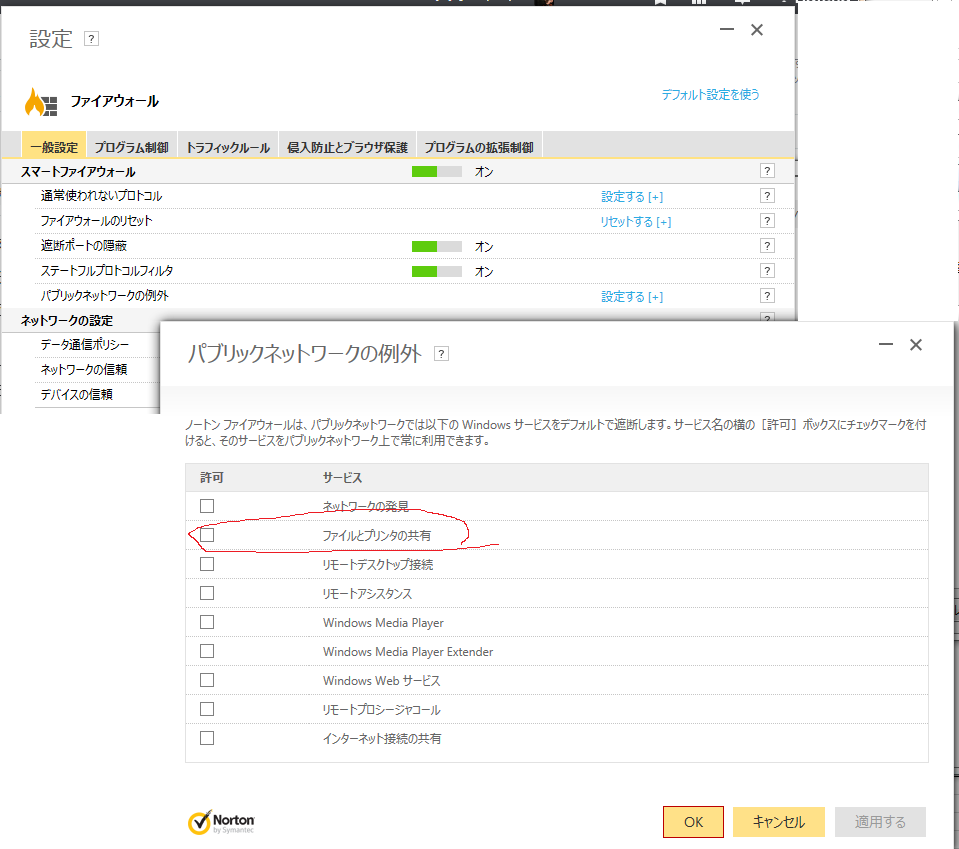
Task: Click ネットワークの設定 section header
Action: coord(67,321)
